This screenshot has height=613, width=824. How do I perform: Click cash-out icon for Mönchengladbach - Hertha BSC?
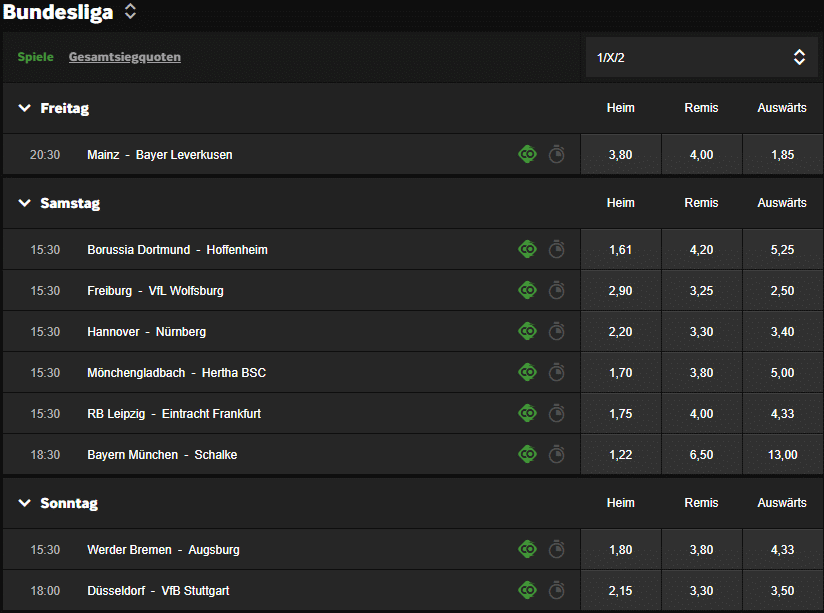click(x=527, y=372)
